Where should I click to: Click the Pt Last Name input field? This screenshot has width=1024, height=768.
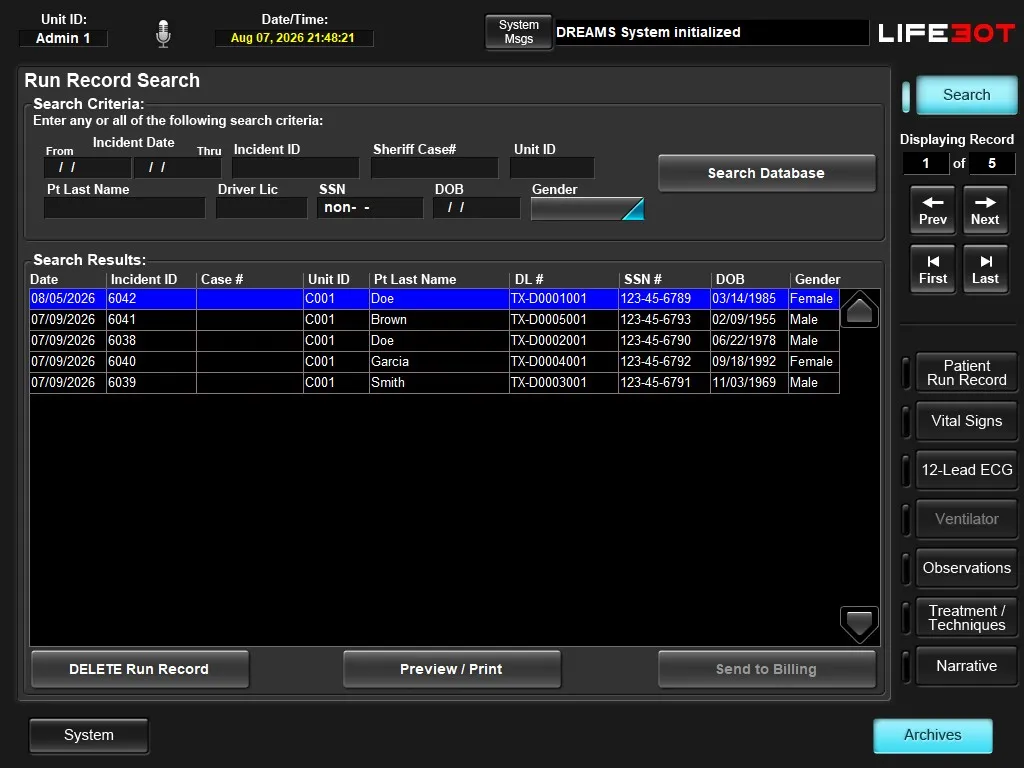click(x=124, y=208)
